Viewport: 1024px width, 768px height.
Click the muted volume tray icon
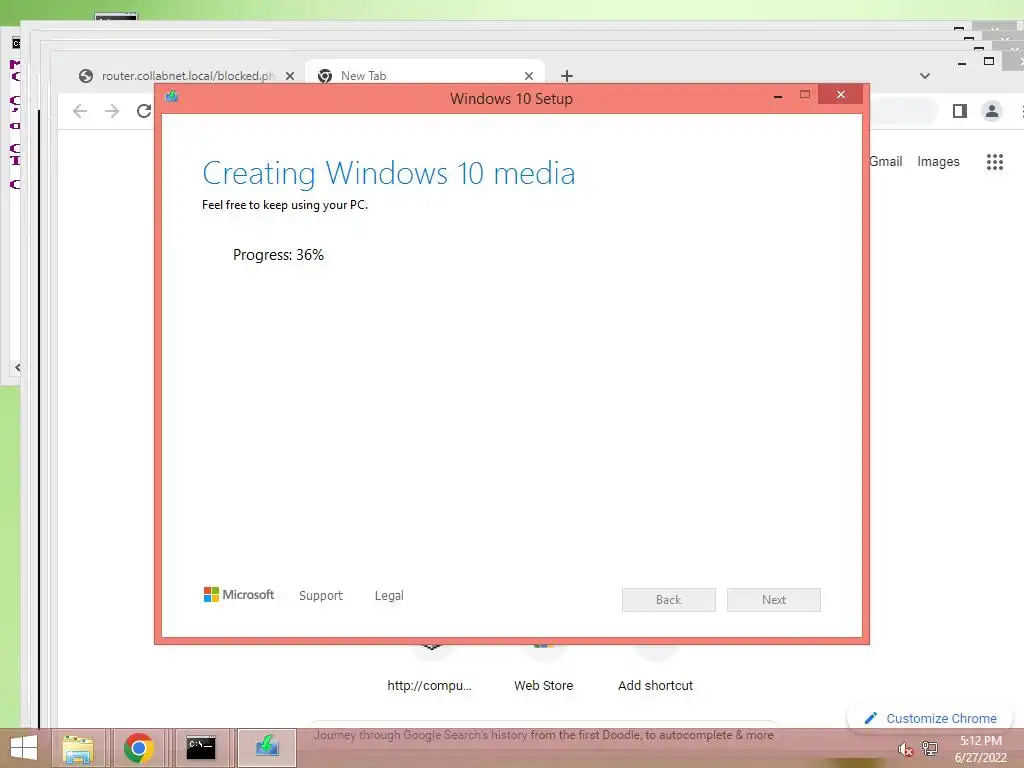click(905, 749)
